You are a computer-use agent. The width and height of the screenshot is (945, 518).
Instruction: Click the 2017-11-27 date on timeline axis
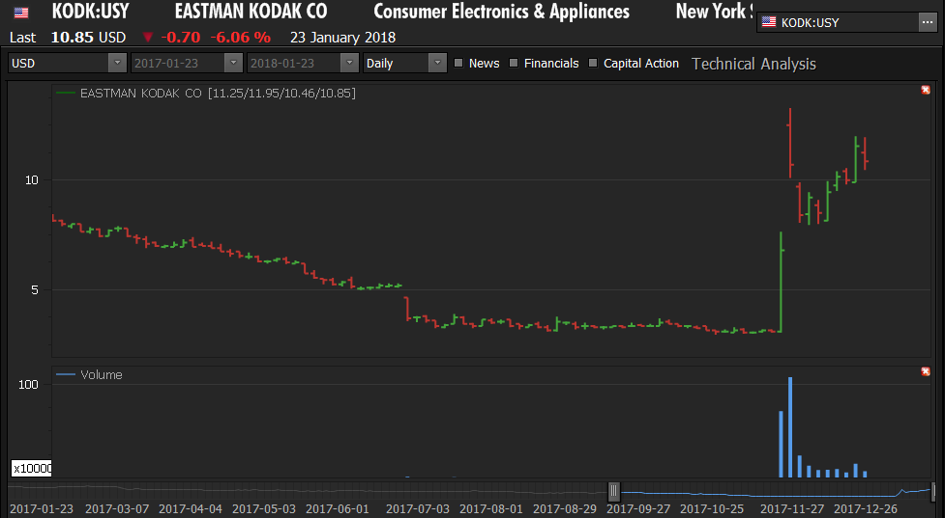(x=791, y=509)
